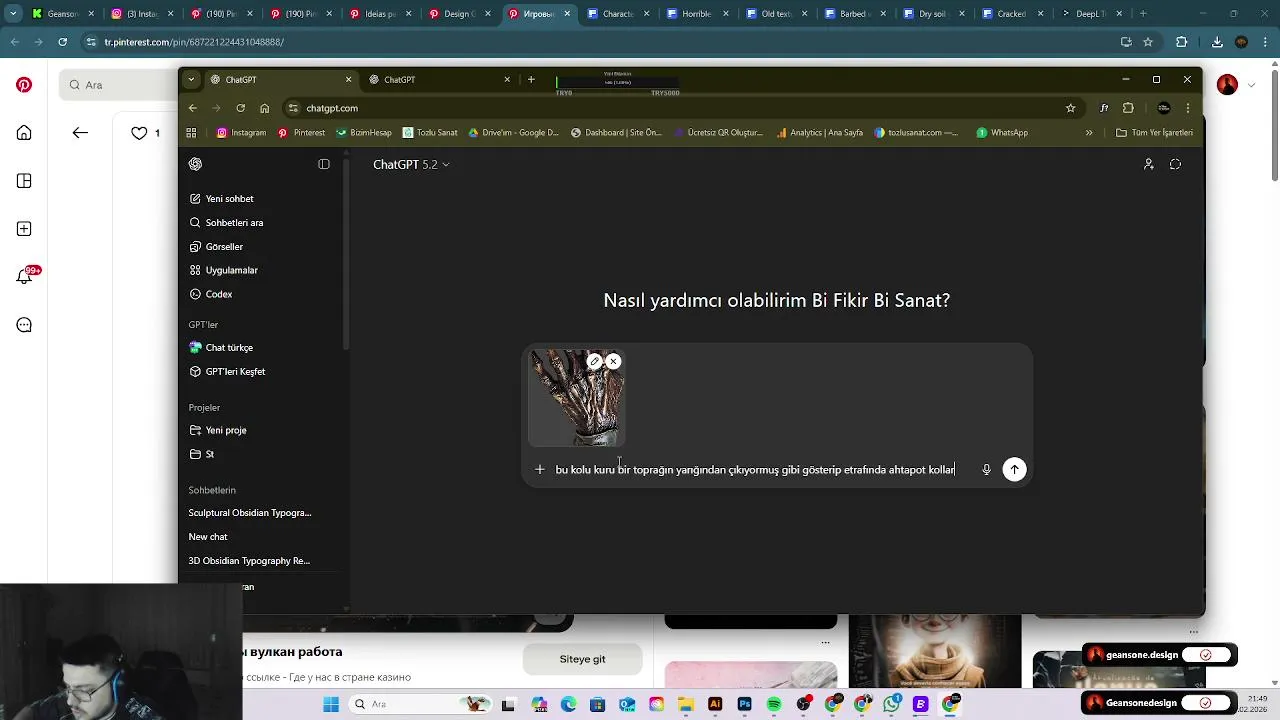This screenshot has width=1280, height=720.
Task: Open the ChatGPT 5.2 model dropdown
Action: (x=411, y=164)
